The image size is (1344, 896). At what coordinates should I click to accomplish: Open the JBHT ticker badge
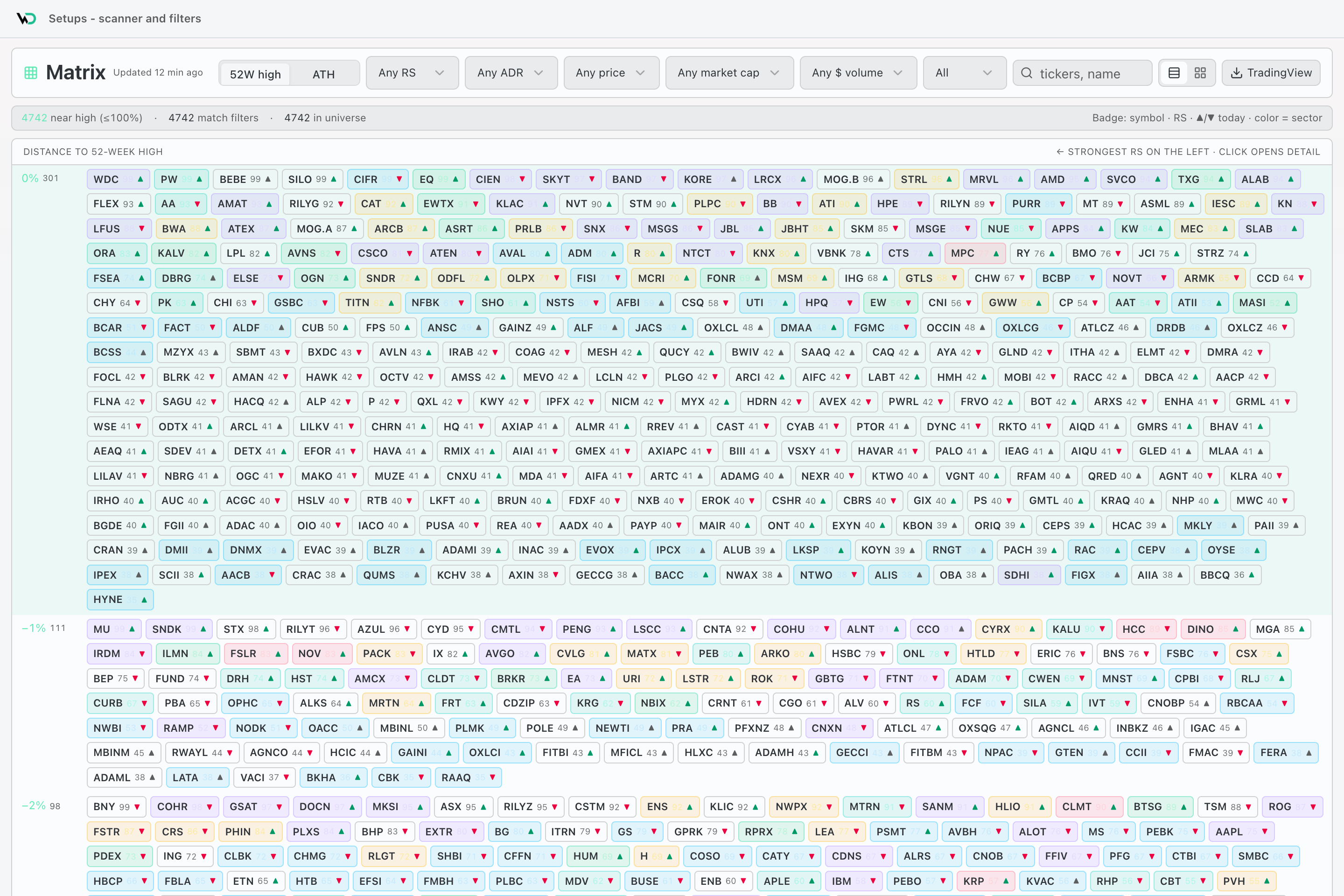807,229
